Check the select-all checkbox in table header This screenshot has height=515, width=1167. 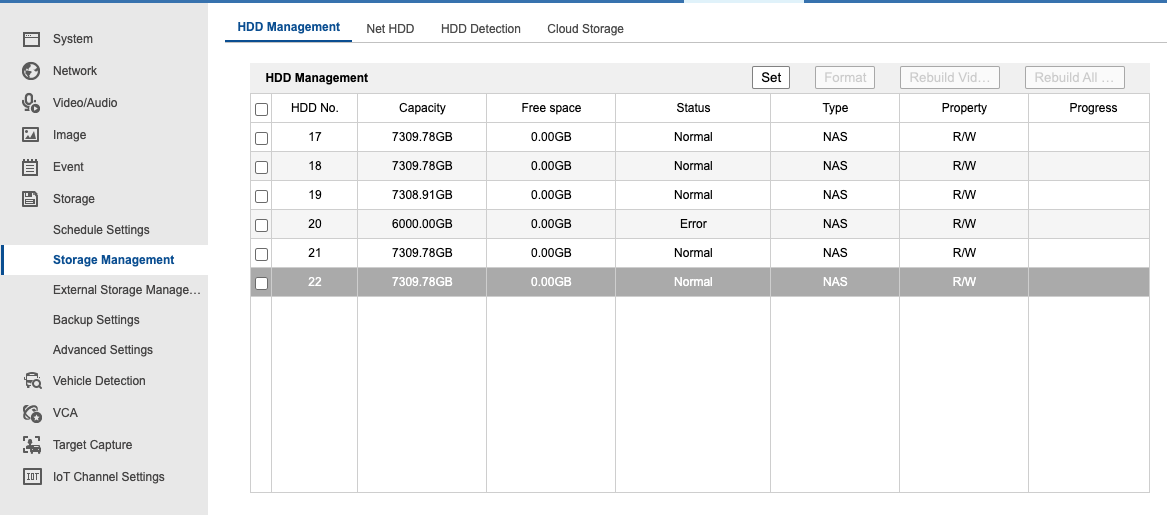click(x=262, y=109)
